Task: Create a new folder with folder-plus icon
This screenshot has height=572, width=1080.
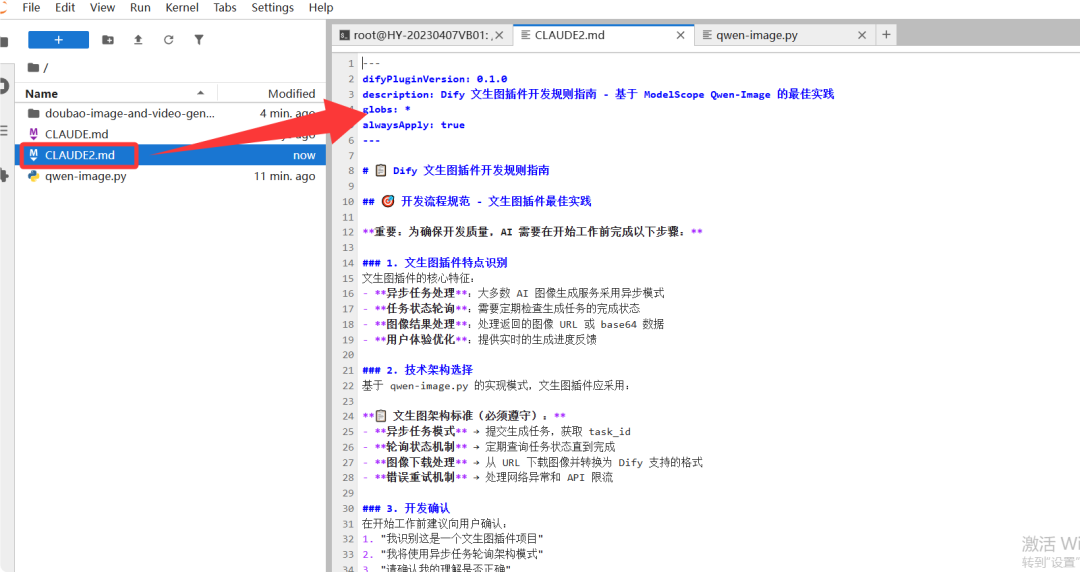Action: (x=108, y=40)
